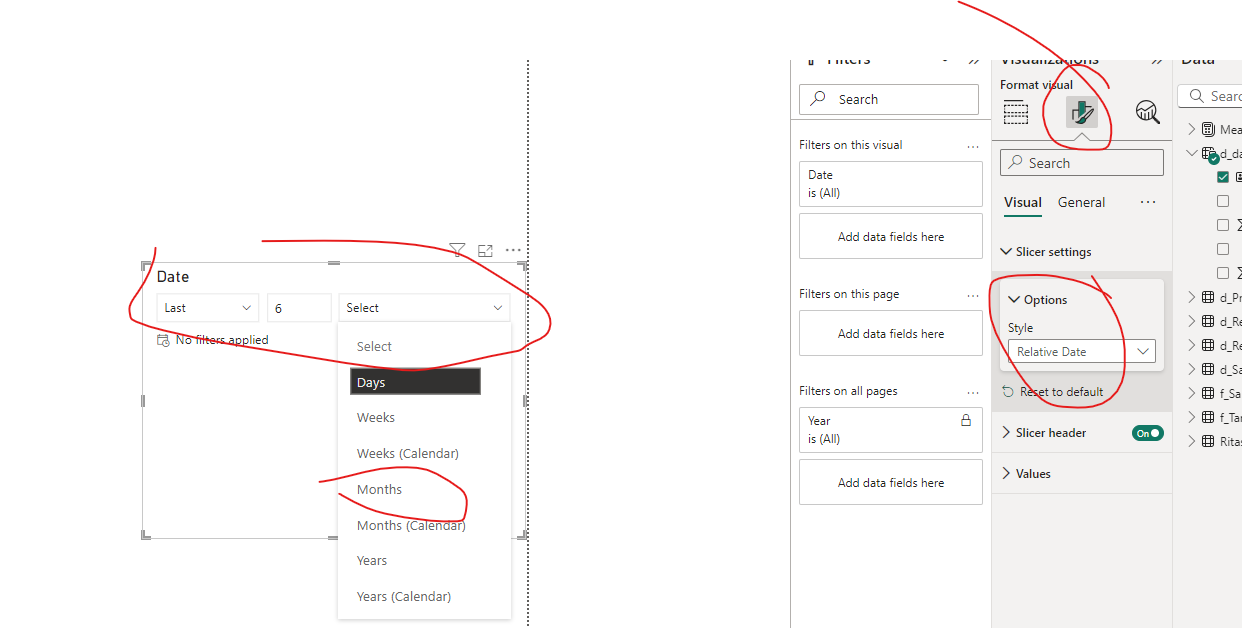The image size is (1242, 628).
Task: Switch to the General tab
Action: 1081,202
